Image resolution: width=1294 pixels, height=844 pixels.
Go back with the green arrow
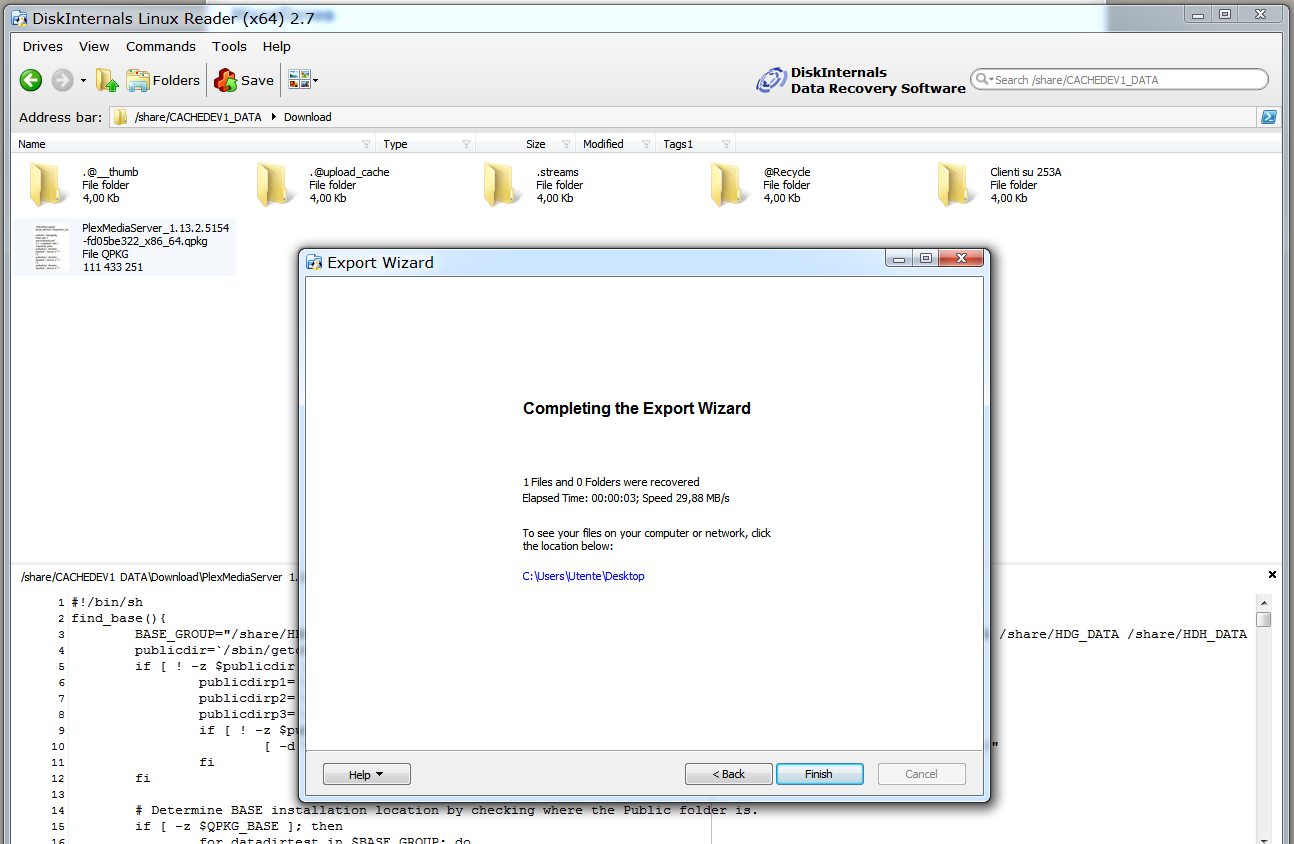(x=31, y=80)
